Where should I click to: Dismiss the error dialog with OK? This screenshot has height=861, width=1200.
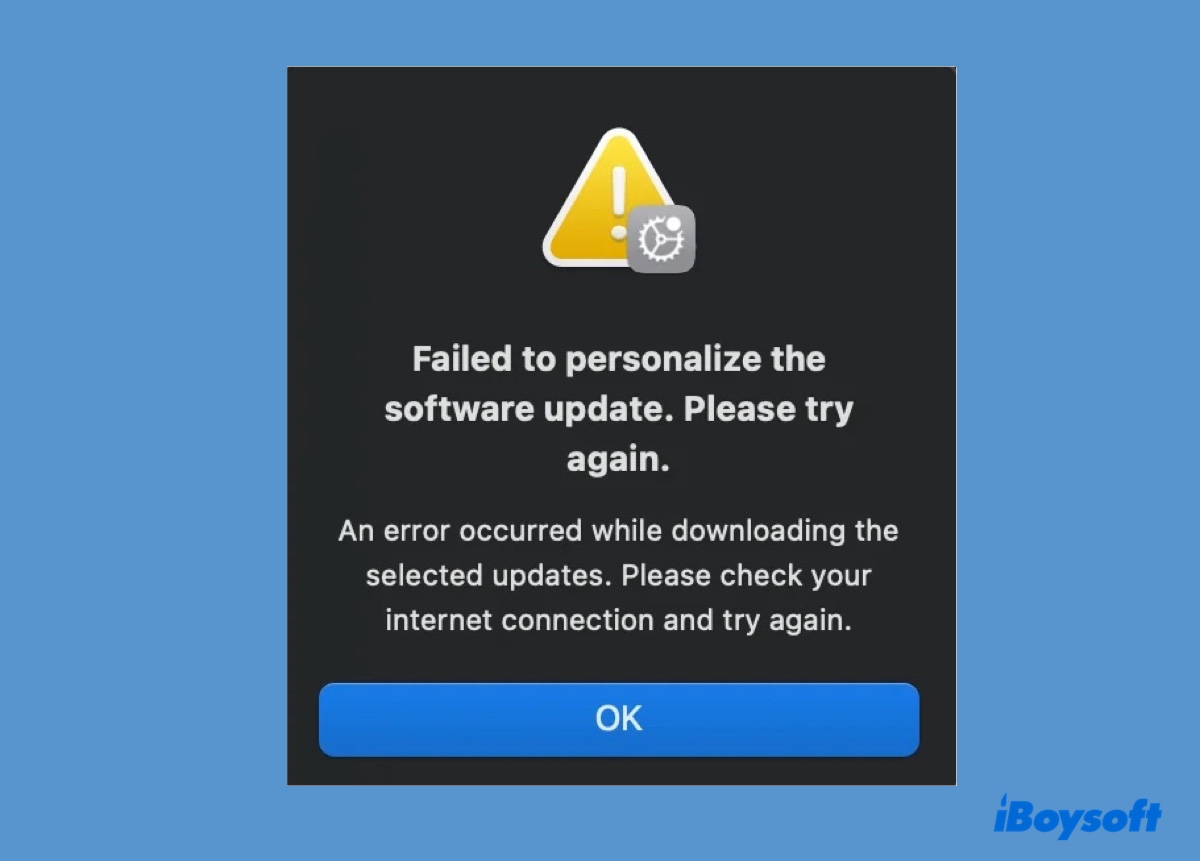point(619,719)
